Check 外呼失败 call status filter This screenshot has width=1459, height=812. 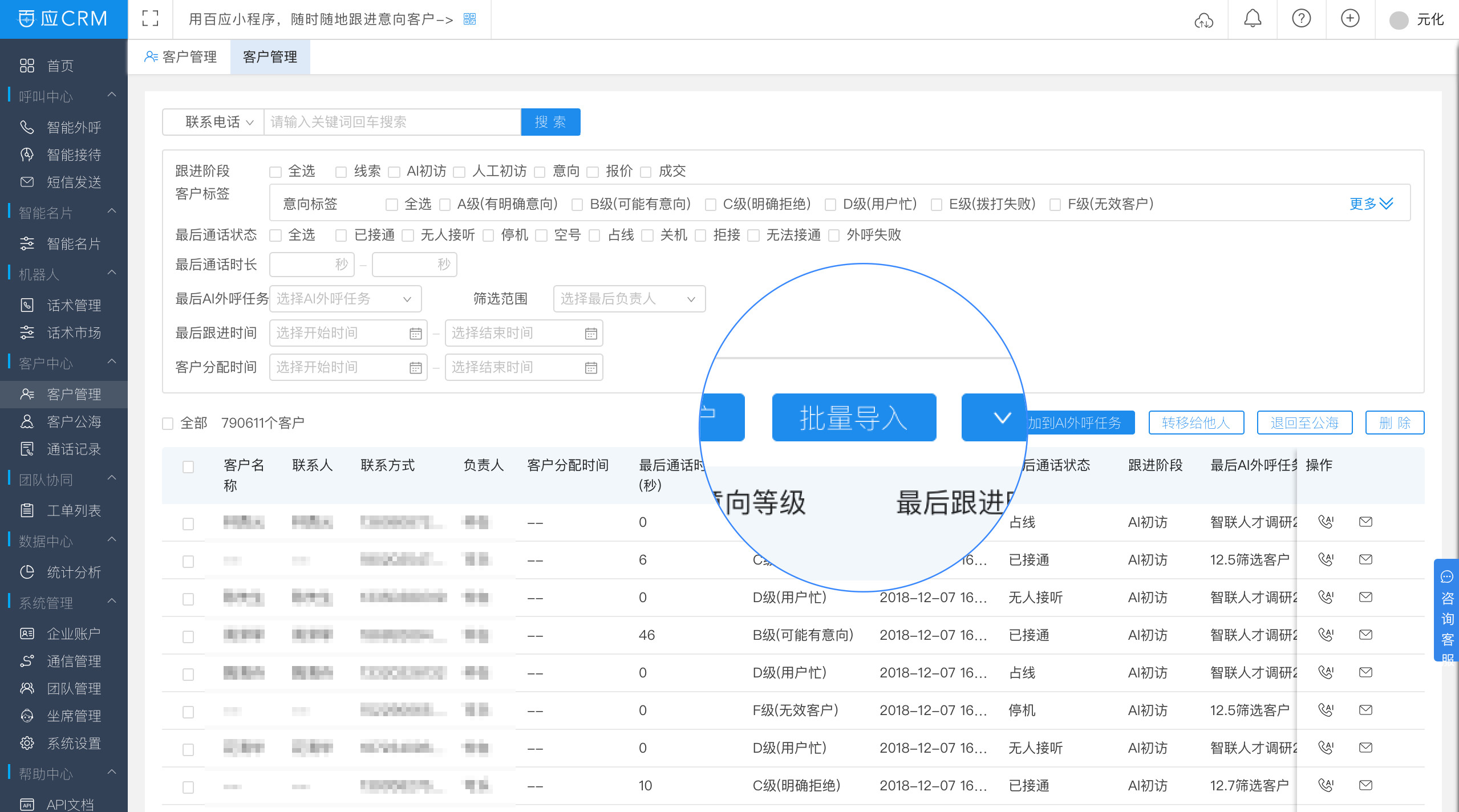tap(833, 236)
